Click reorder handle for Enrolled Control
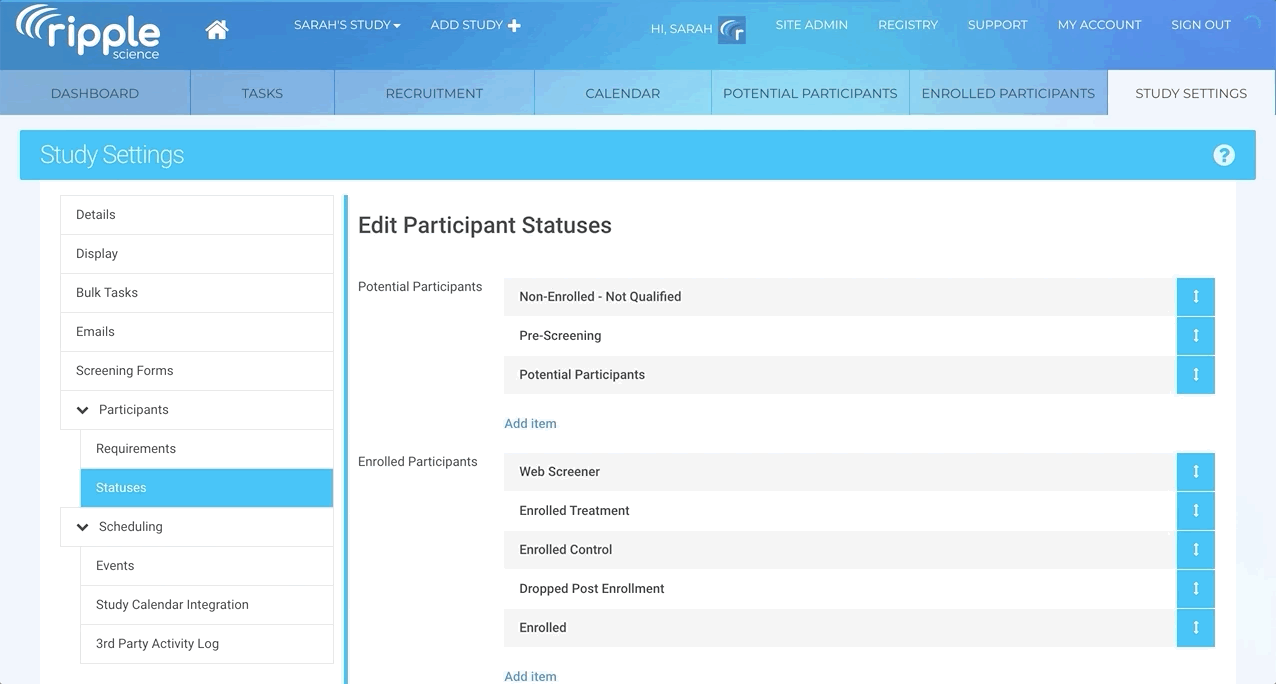 1195,550
